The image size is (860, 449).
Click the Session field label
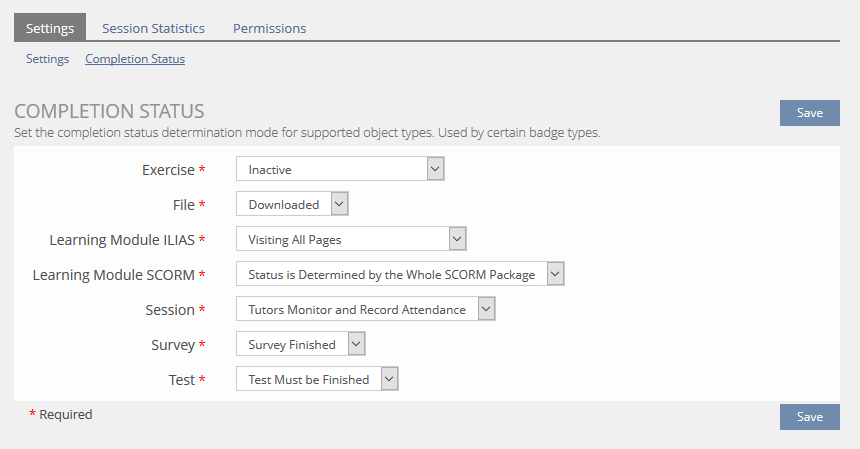tap(169, 310)
